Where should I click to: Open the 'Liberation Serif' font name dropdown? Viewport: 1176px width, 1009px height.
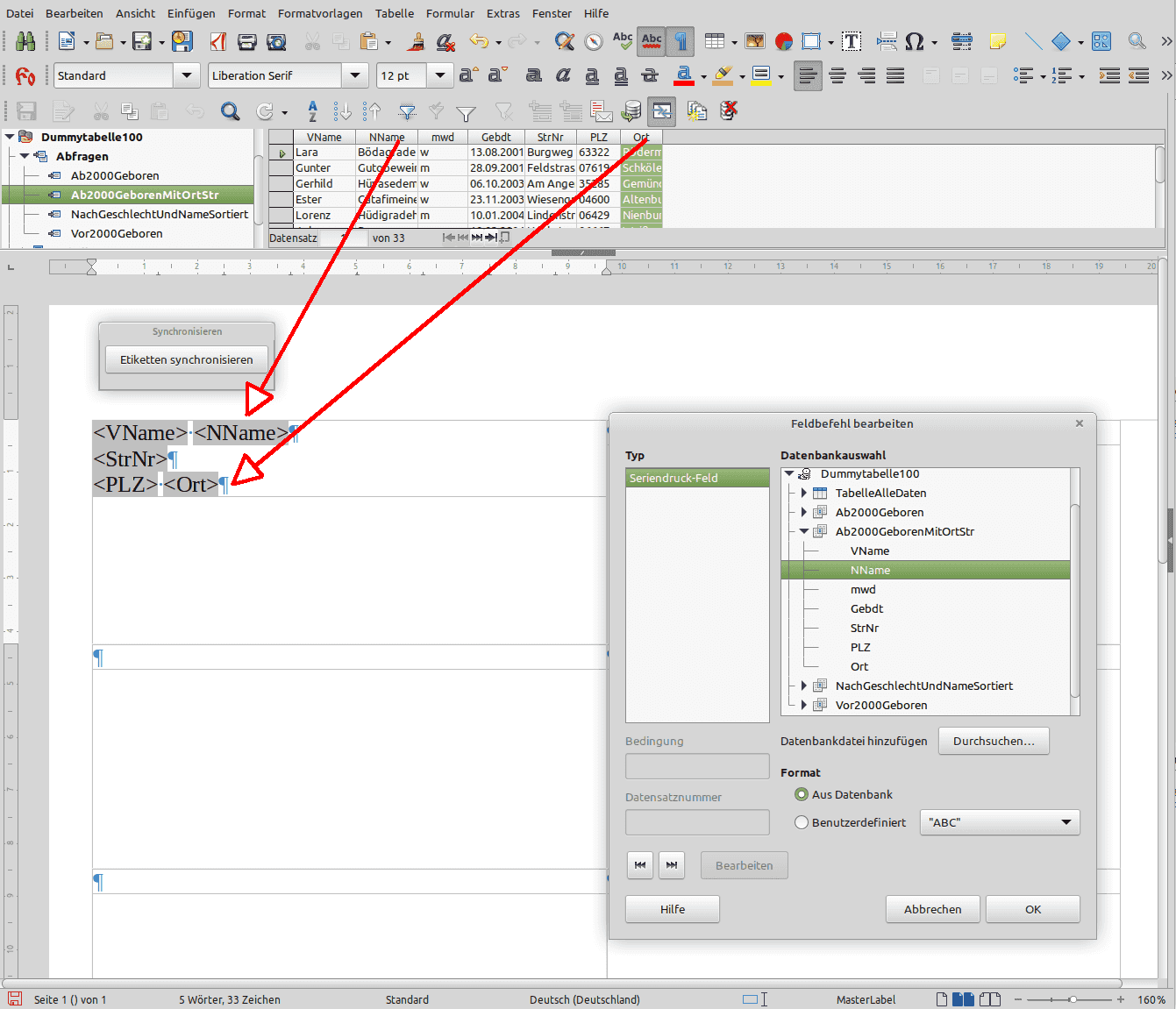(354, 75)
